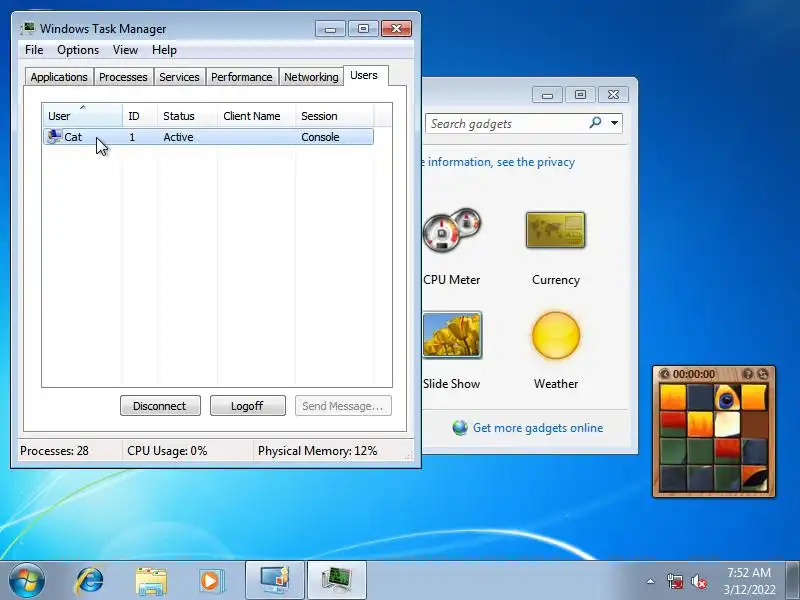Click the Search gadgets input field
The image size is (800, 600).
tap(508, 123)
